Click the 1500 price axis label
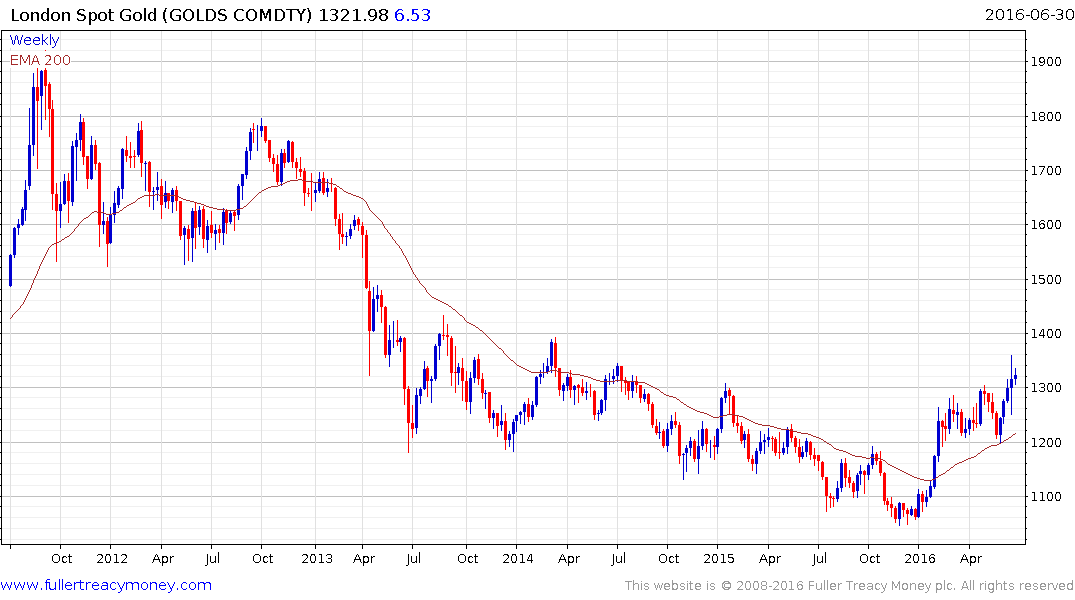This screenshot has width=1075, height=600. click(1046, 280)
